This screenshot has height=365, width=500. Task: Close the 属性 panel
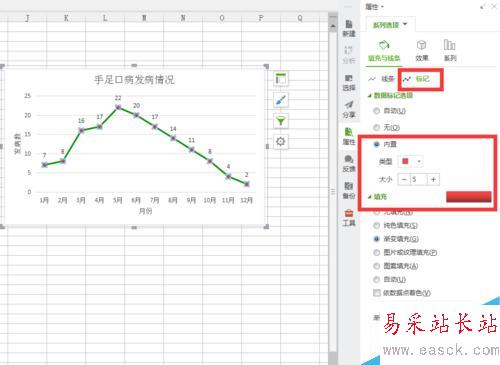494,6
